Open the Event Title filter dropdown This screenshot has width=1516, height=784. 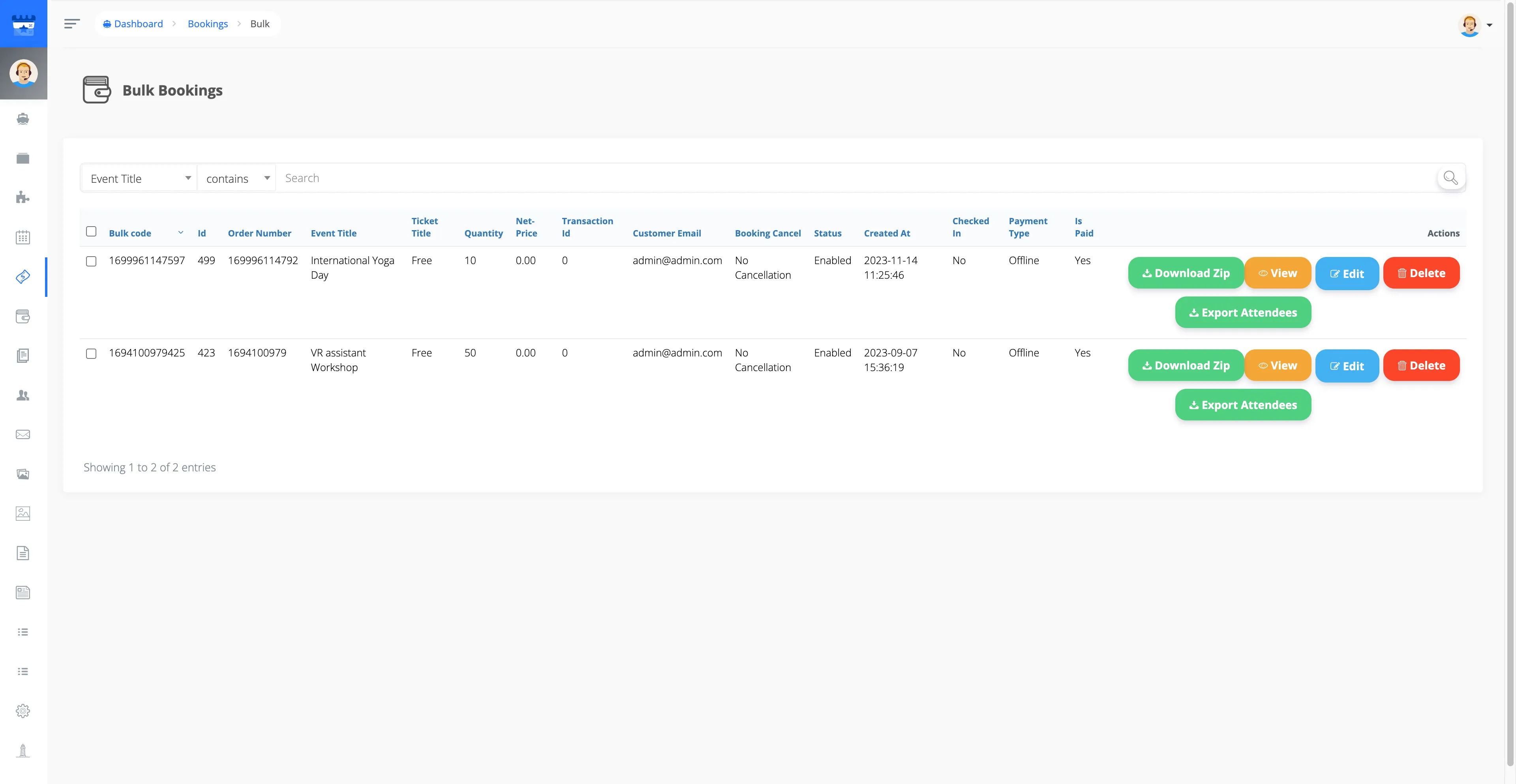[x=139, y=178]
